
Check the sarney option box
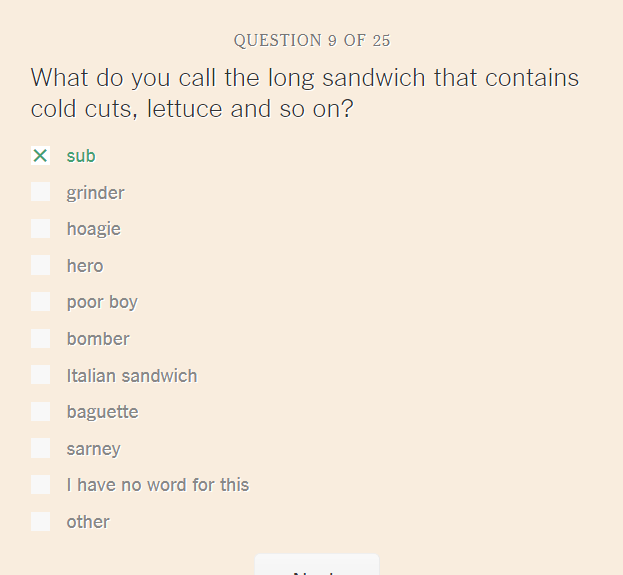(x=41, y=448)
